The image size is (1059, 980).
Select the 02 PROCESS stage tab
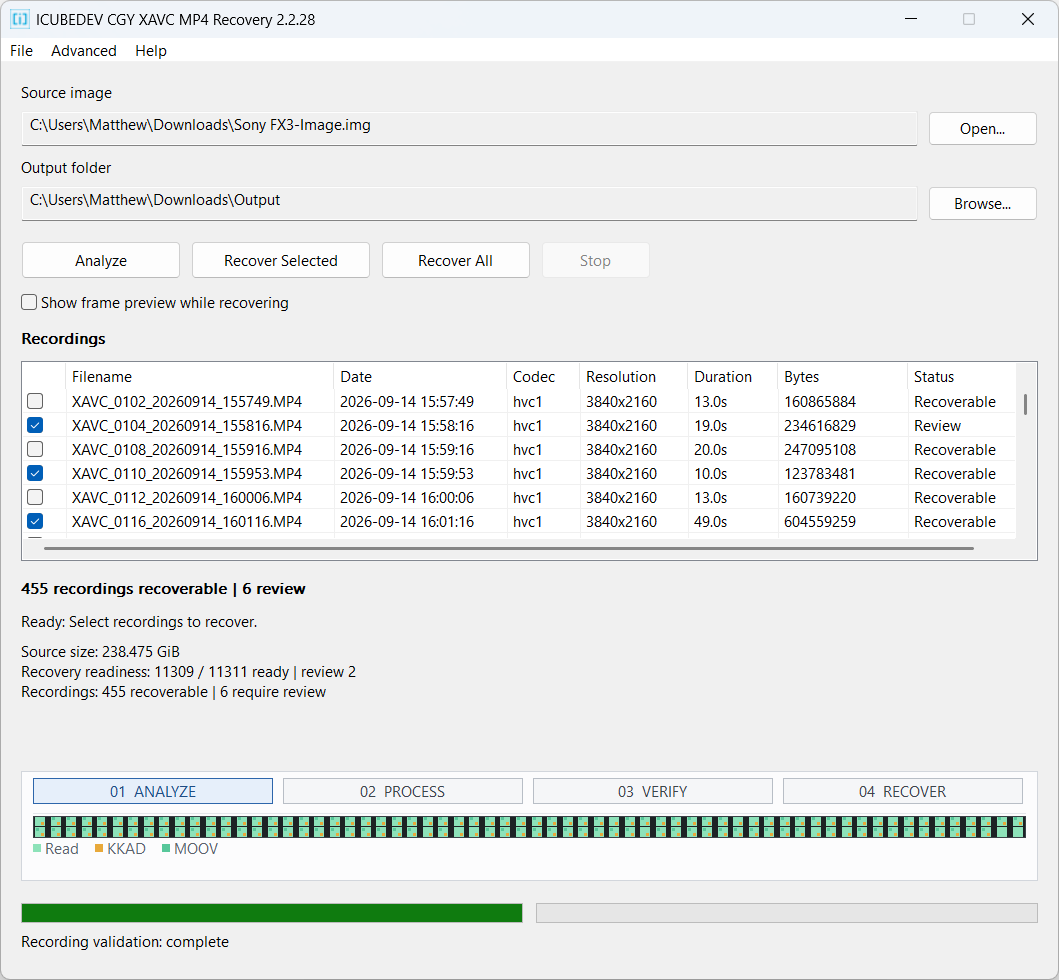(x=403, y=791)
